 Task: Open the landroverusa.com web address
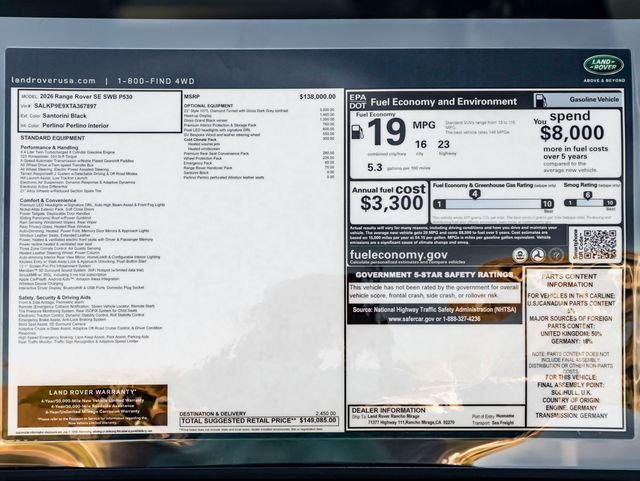(53, 80)
